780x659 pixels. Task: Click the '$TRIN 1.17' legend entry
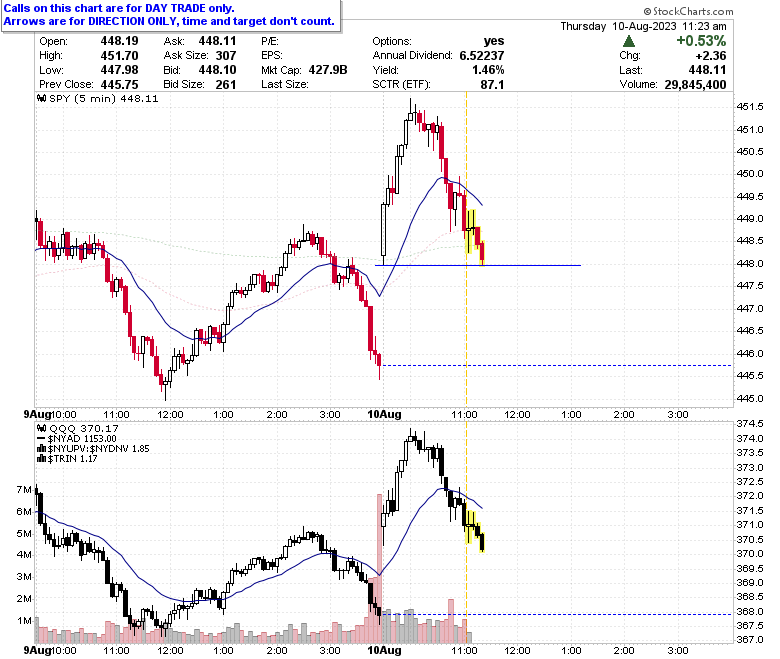click(x=72, y=459)
